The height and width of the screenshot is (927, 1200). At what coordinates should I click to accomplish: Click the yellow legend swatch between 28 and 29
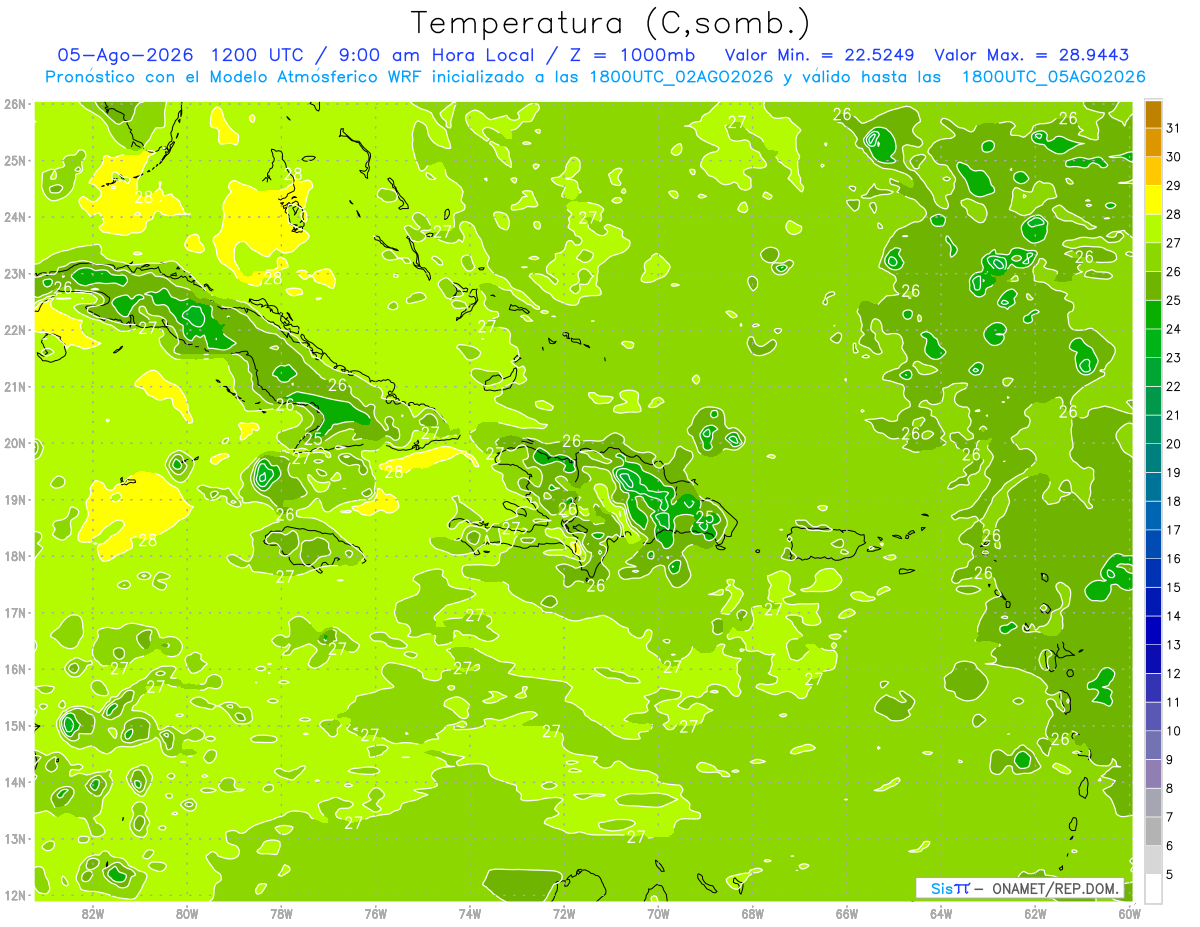pos(1153,200)
